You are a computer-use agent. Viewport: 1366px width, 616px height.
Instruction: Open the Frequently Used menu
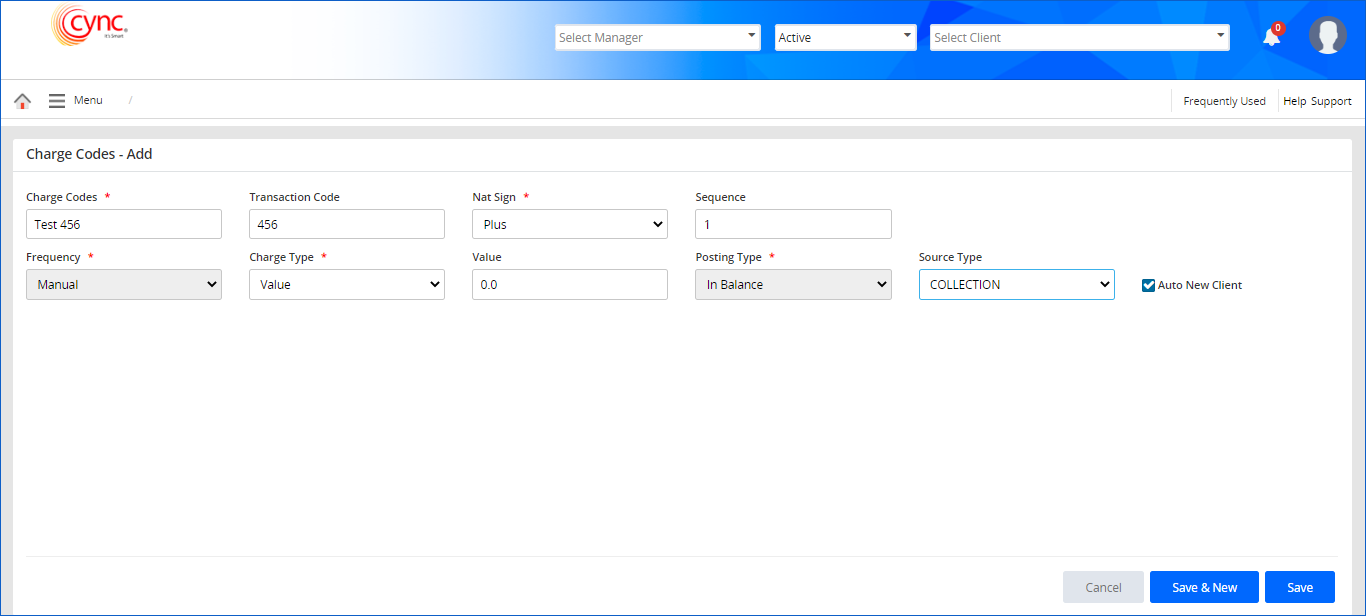1224,101
